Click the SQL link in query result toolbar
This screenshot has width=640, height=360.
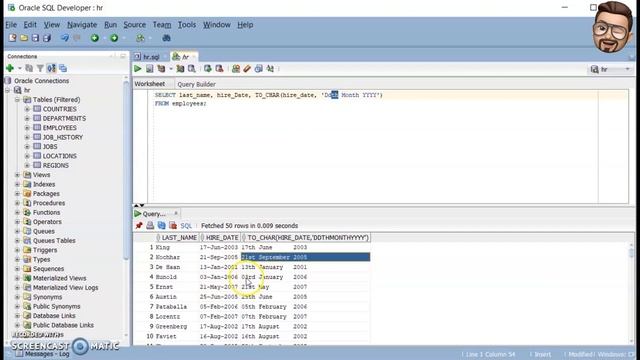pos(186,226)
